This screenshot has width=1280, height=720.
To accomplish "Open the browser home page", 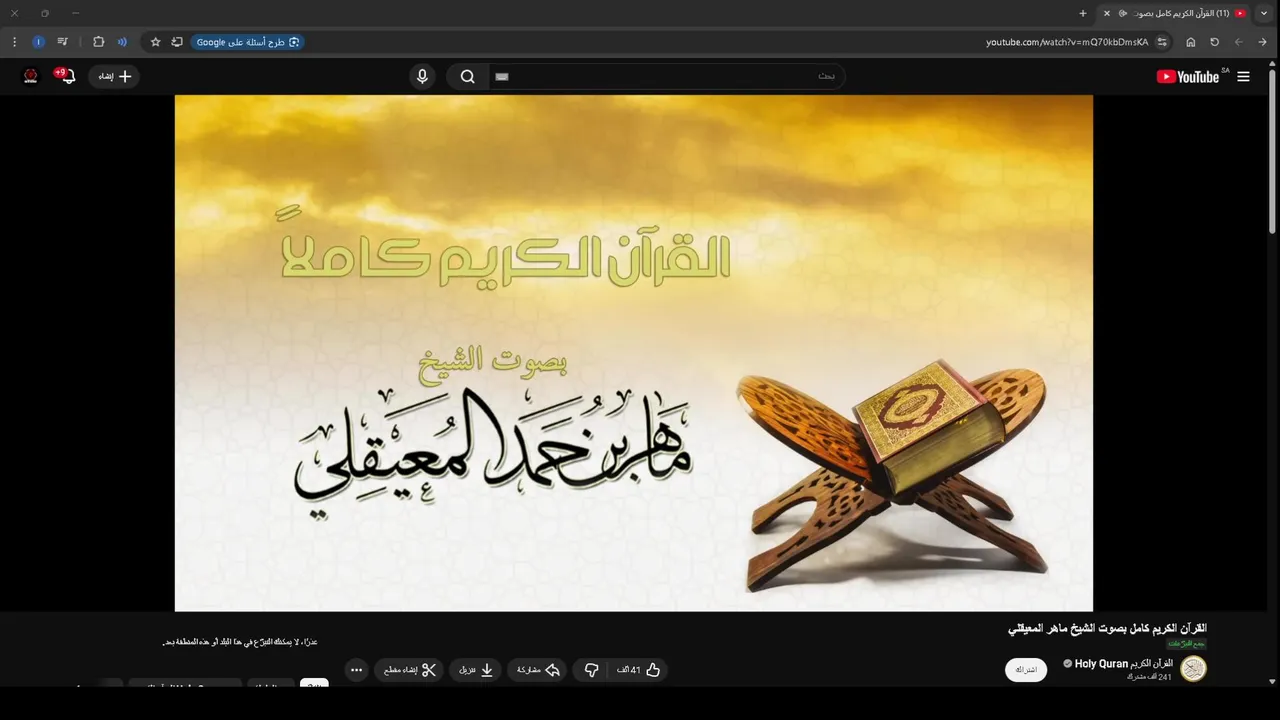I will point(1190,42).
